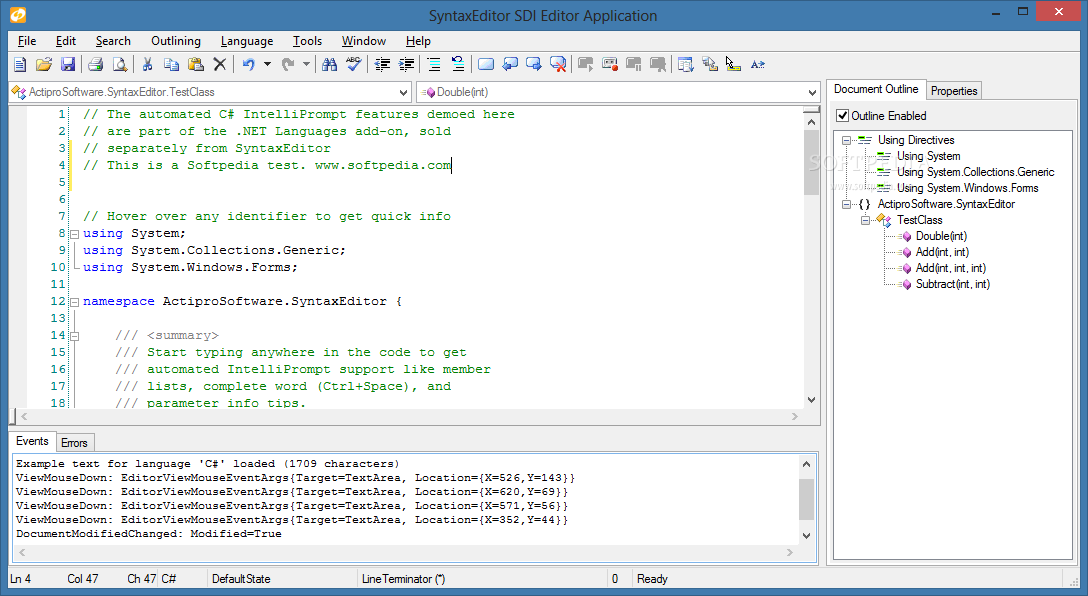Screen dimensions: 1088x596
Task: Click the Events pane scrollbar up arrow
Action: pos(806,464)
